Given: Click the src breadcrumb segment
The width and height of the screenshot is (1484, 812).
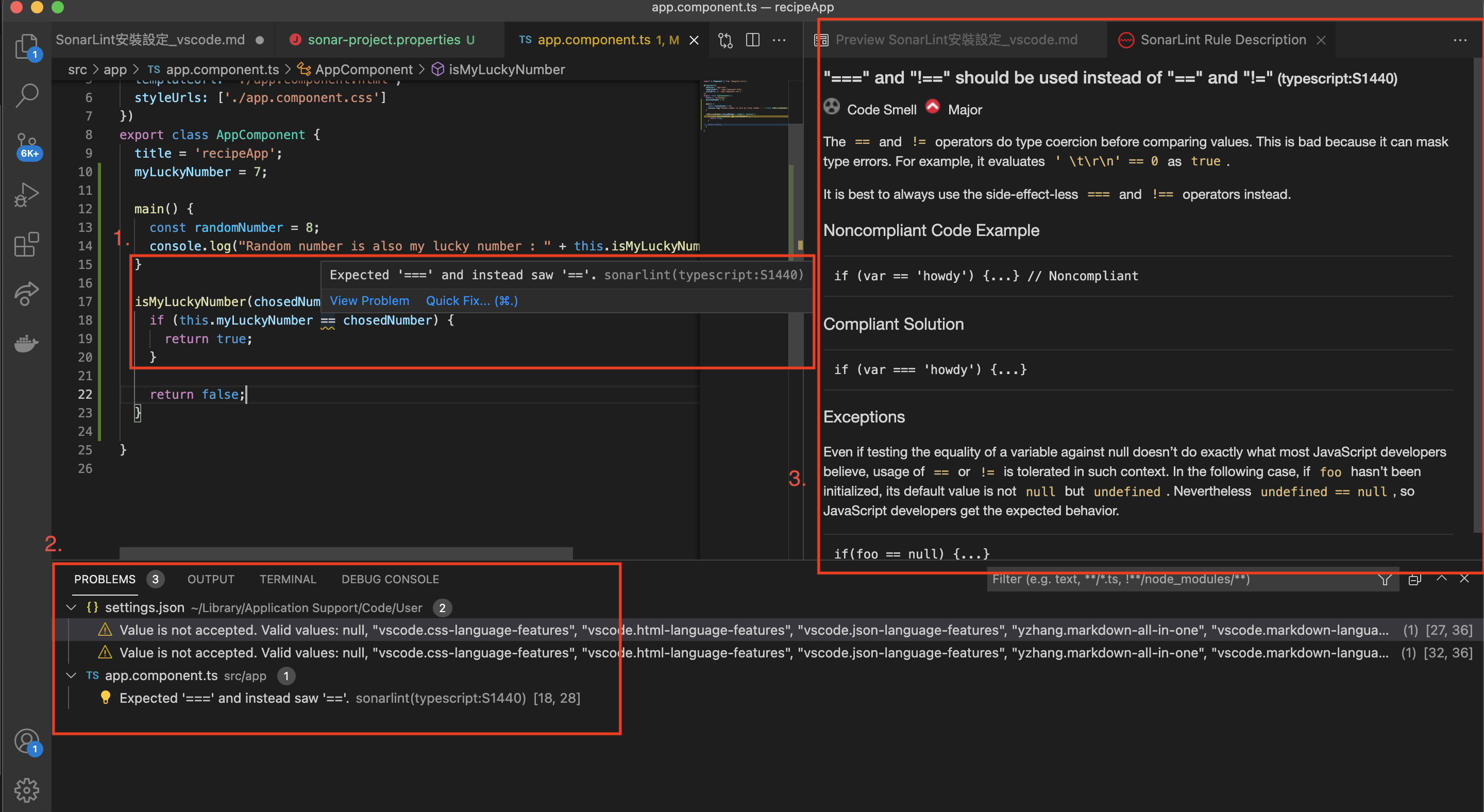Looking at the screenshot, I should tap(77, 70).
